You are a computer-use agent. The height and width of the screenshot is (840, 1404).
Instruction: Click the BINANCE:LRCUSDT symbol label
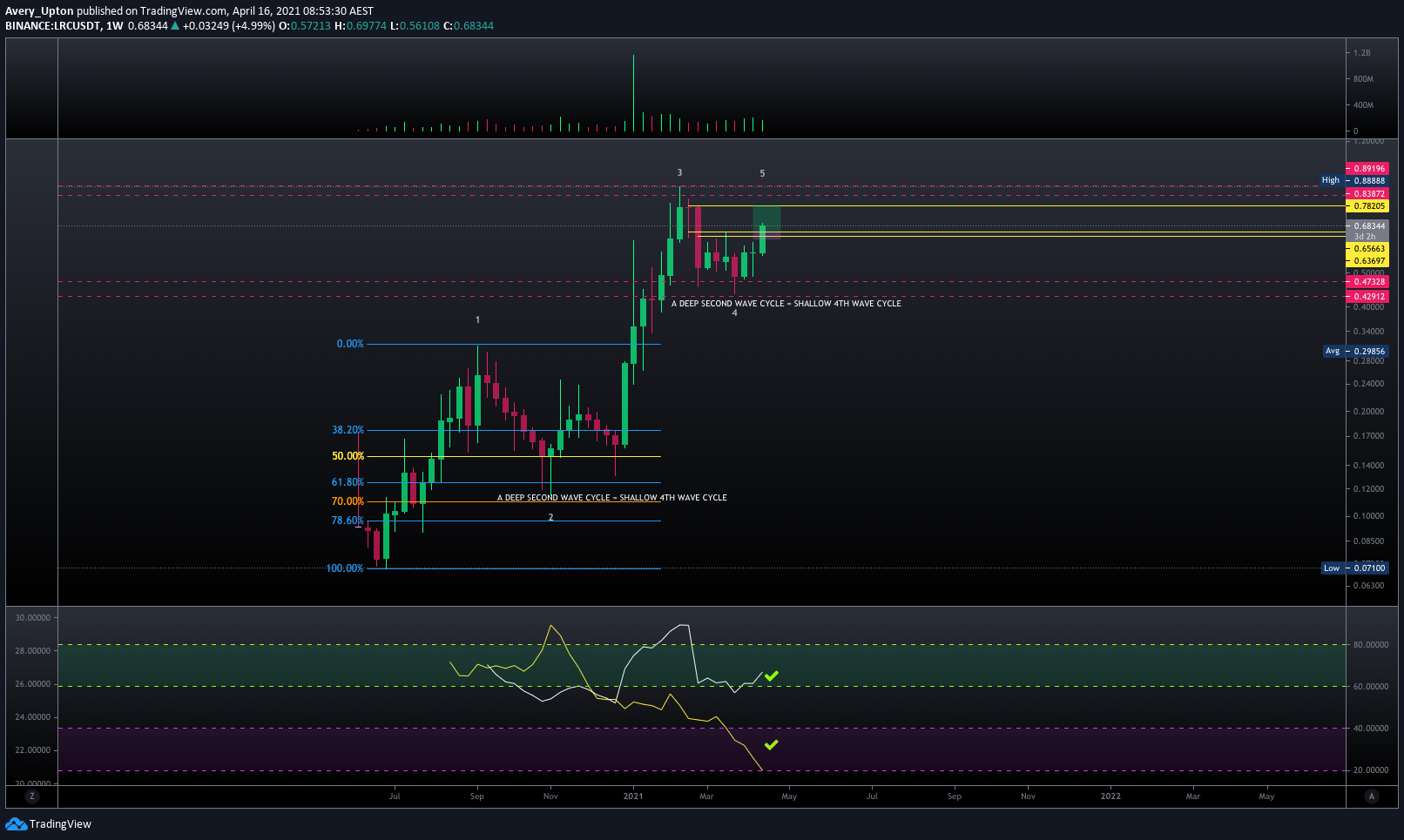[x=52, y=26]
